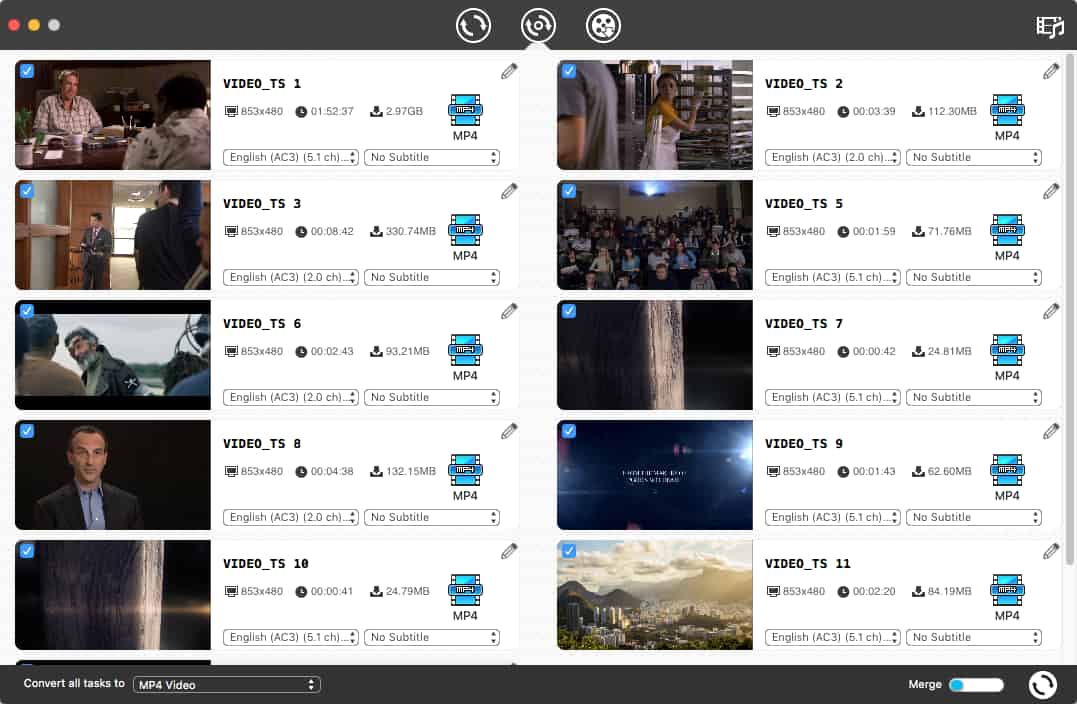Image resolution: width=1077 pixels, height=704 pixels.
Task: Select the Ripper mode icon in top toolbar
Action: click(x=538, y=26)
